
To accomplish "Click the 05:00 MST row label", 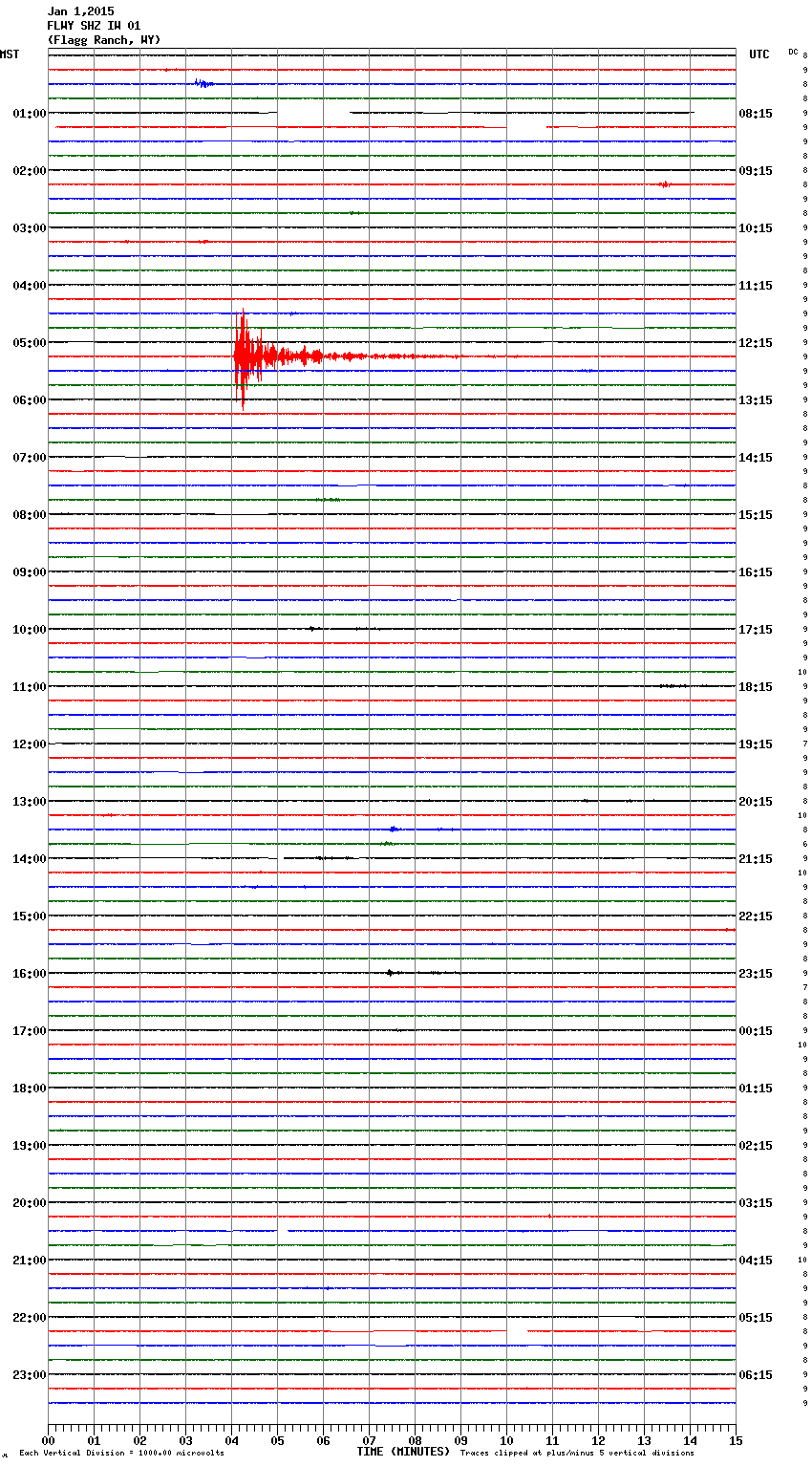I will tap(29, 343).
